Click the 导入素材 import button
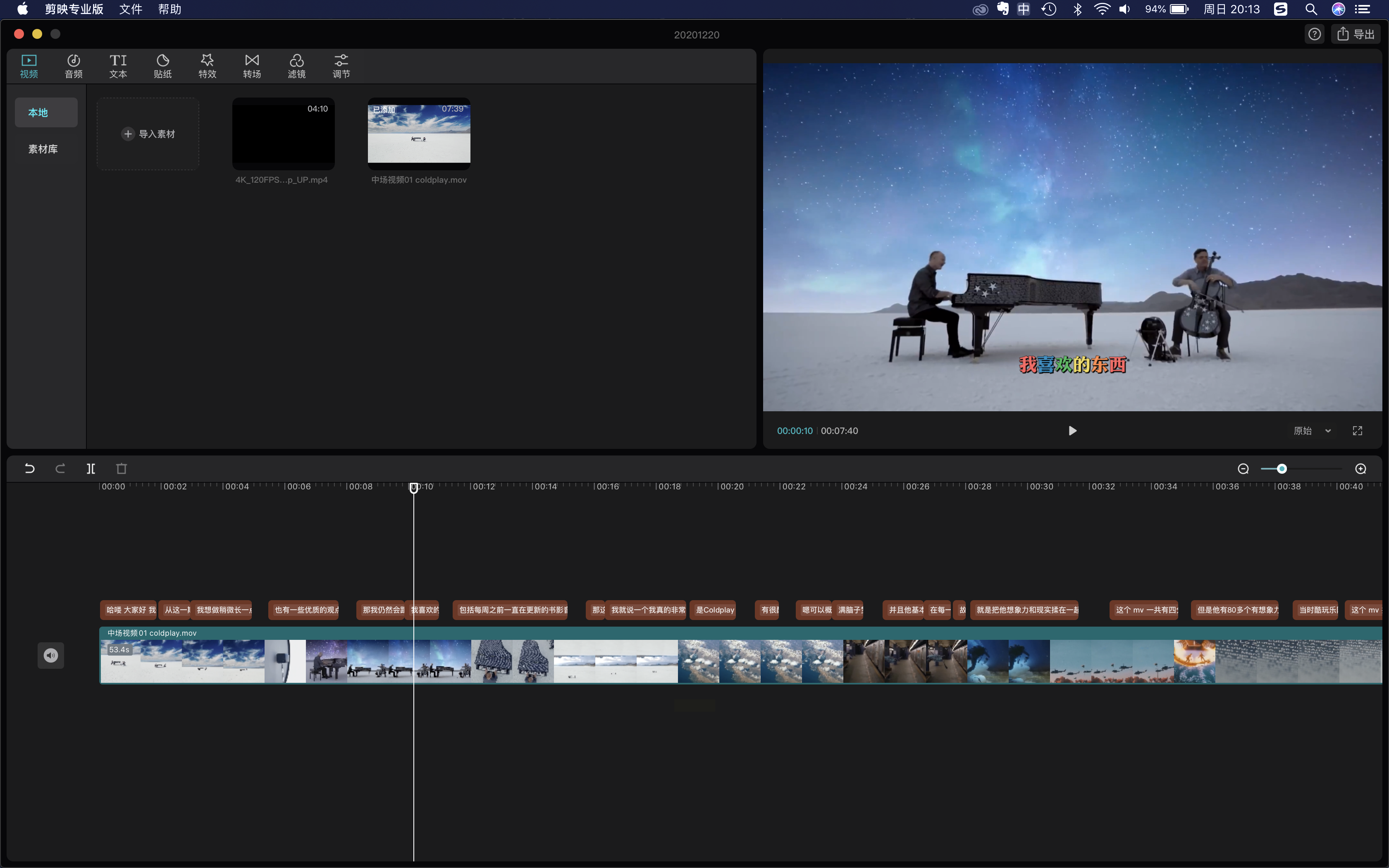The width and height of the screenshot is (1389, 868). 148,134
